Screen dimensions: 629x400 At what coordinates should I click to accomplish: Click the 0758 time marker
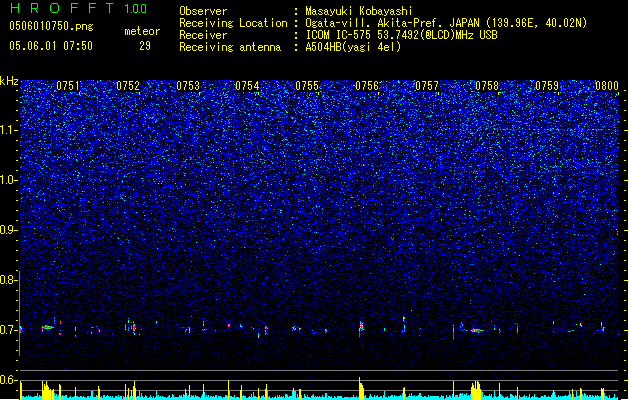pyautogui.click(x=487, y=86)
